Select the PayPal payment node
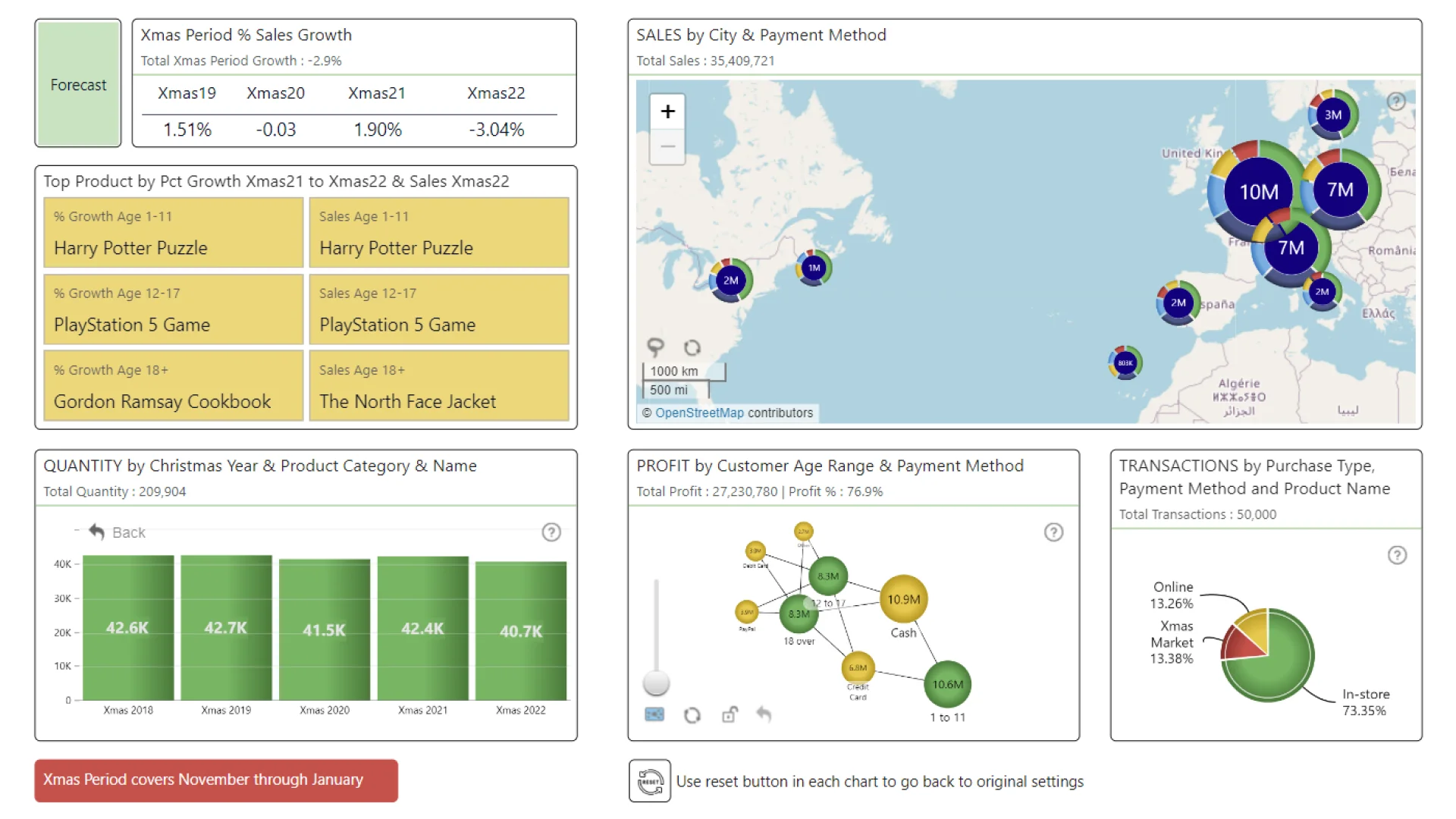Image resolution: width=1456 pixels, height=819 pixels. coord(747,612)
